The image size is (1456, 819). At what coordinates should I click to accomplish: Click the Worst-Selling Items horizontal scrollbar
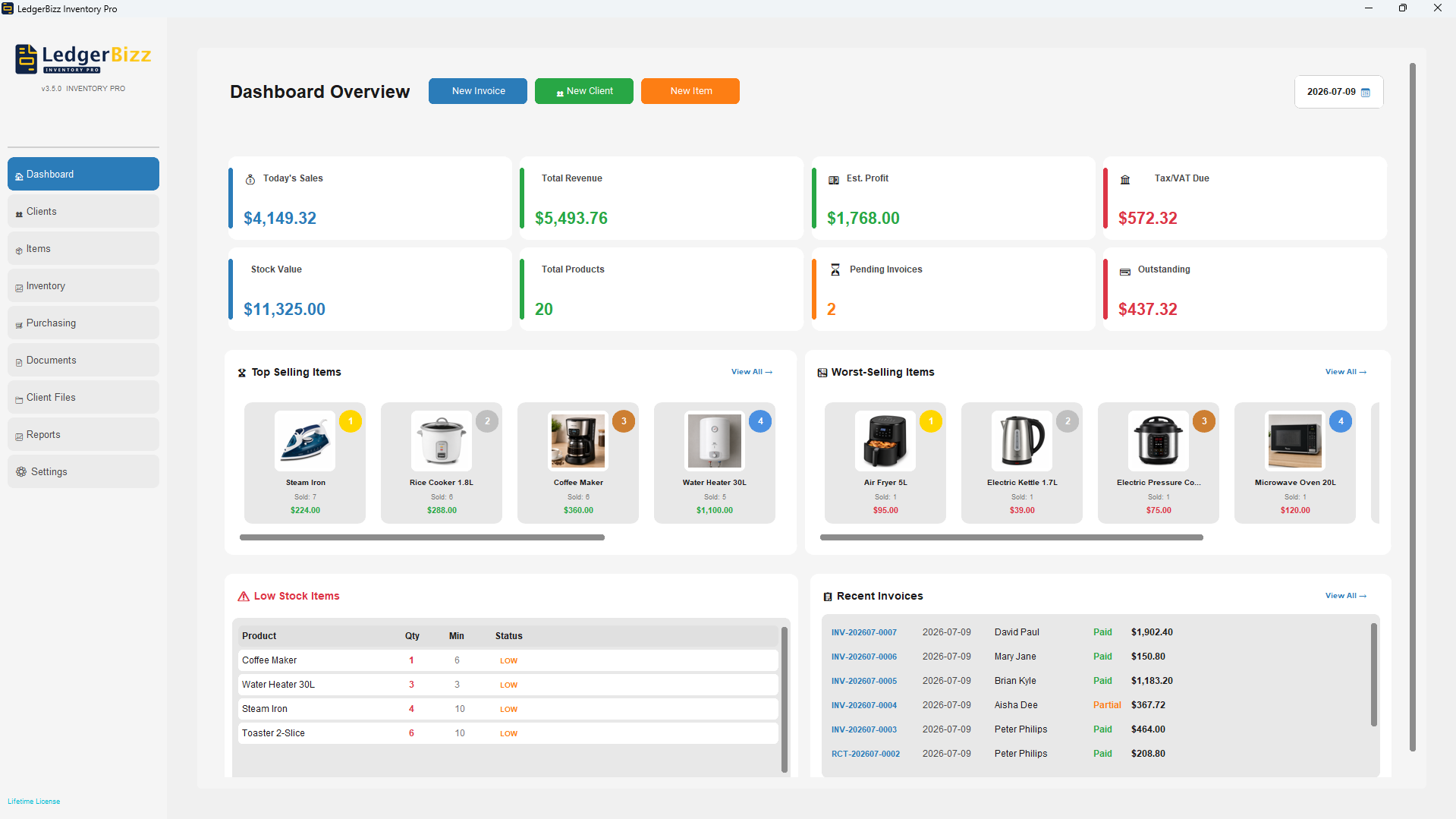tap(1011, 537)
